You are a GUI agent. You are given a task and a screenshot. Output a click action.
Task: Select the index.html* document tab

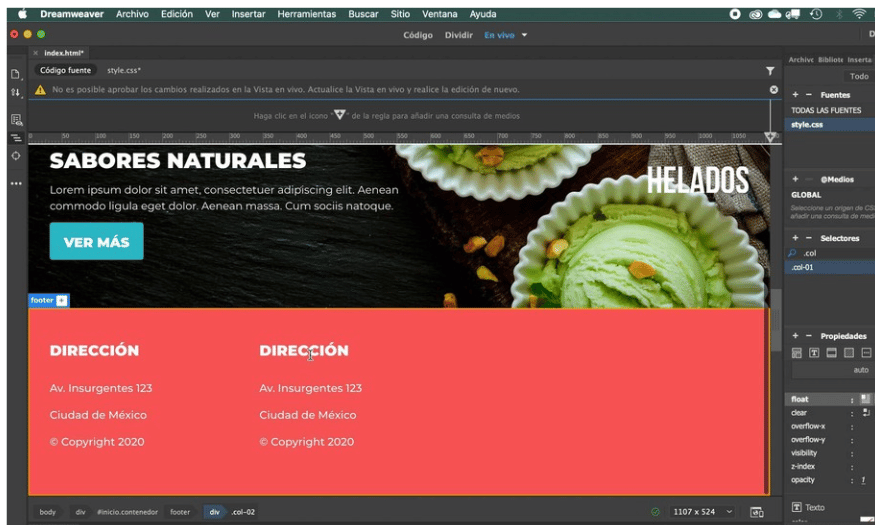point(64,53)
